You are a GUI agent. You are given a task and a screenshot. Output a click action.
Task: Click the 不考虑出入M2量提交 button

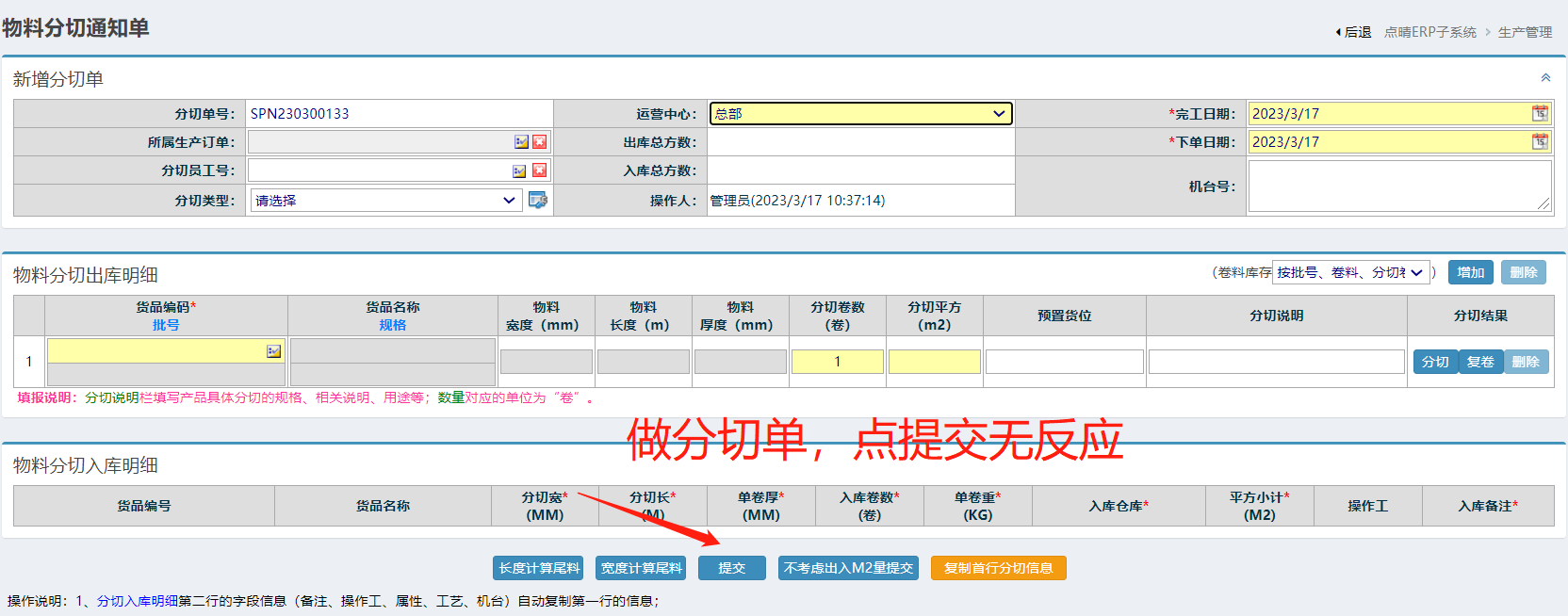click(x=848, y=568)
